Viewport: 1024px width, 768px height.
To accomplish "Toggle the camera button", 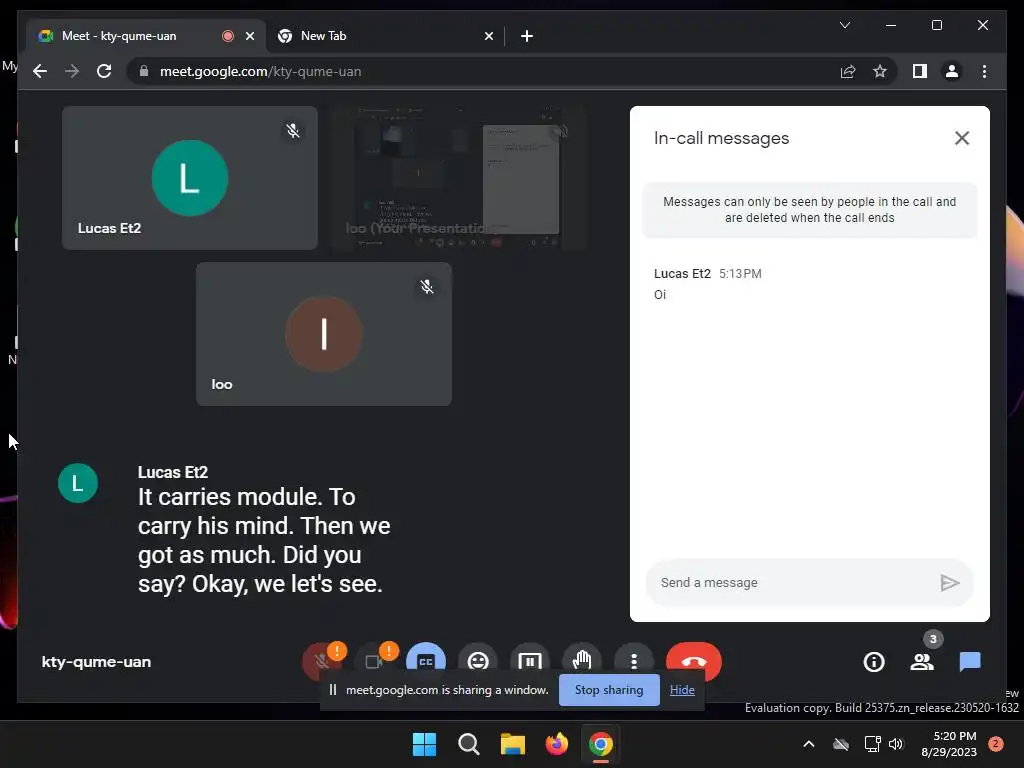I will [374, 661].
